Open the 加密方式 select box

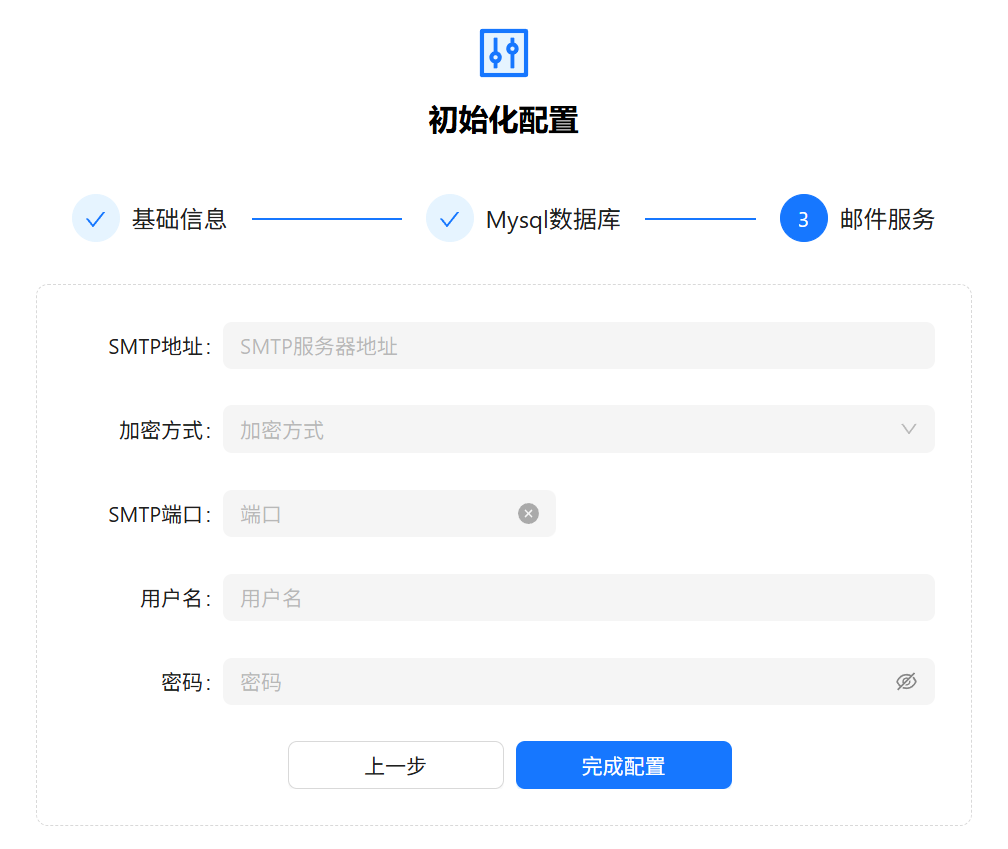coord(560,429)
